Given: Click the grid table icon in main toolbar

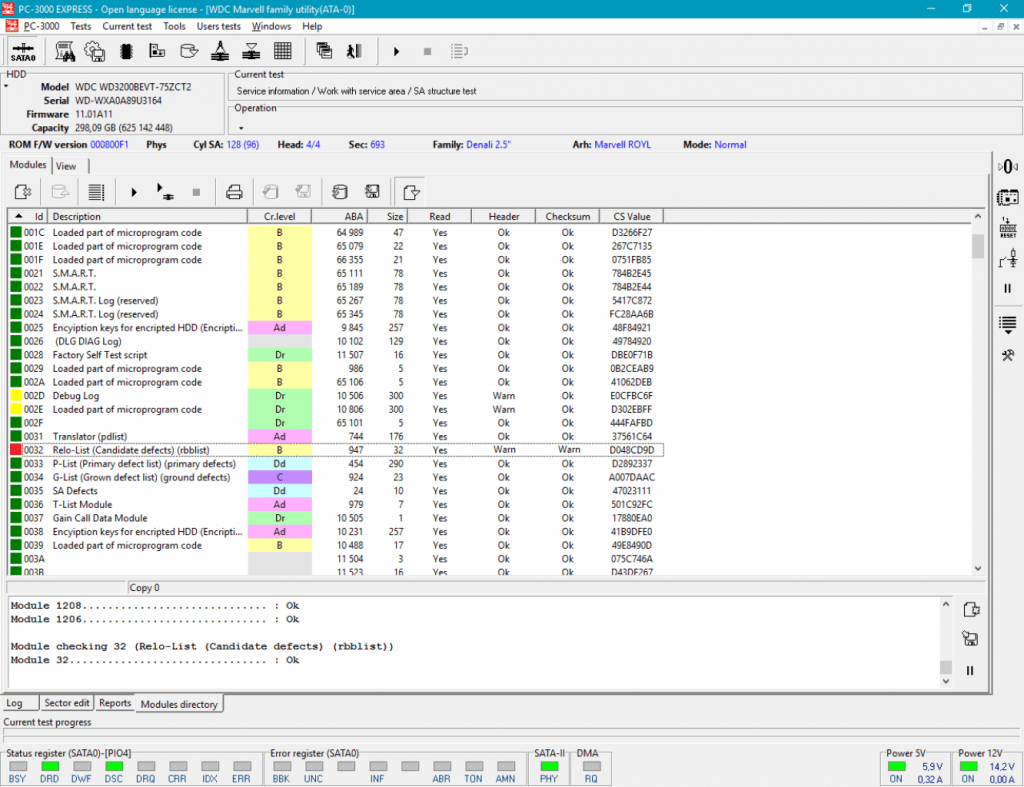Looking at the screenshot, I should (x=282, y=50).
